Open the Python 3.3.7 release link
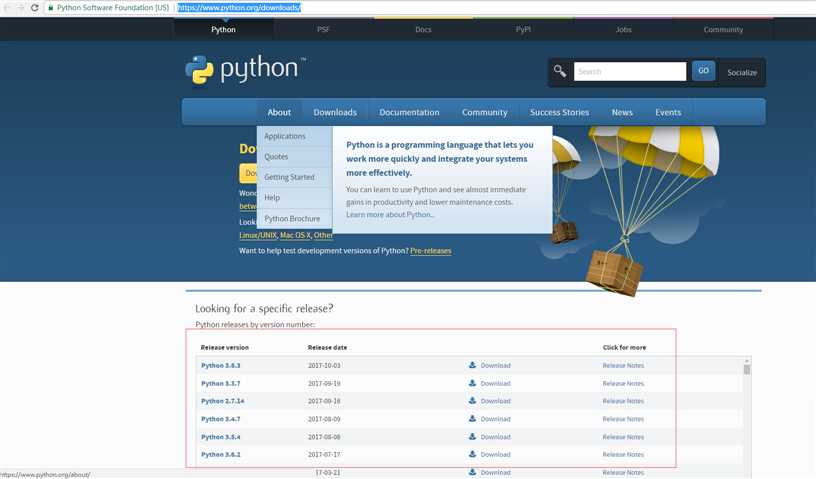Image resolution: width=816 pixels, height=479 pixels. pyautogui.click(x=221, y=383)
